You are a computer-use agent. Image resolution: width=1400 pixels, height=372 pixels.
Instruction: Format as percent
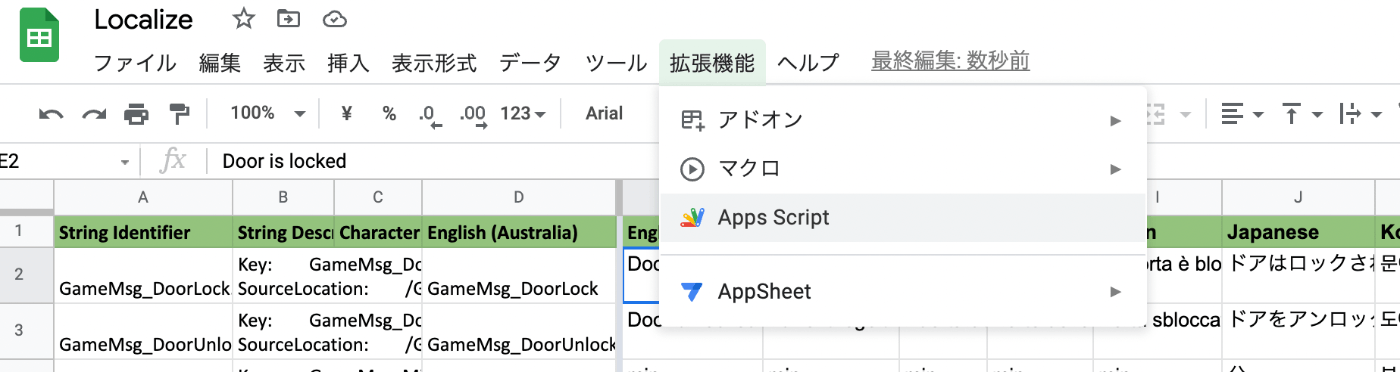point(389,113)
